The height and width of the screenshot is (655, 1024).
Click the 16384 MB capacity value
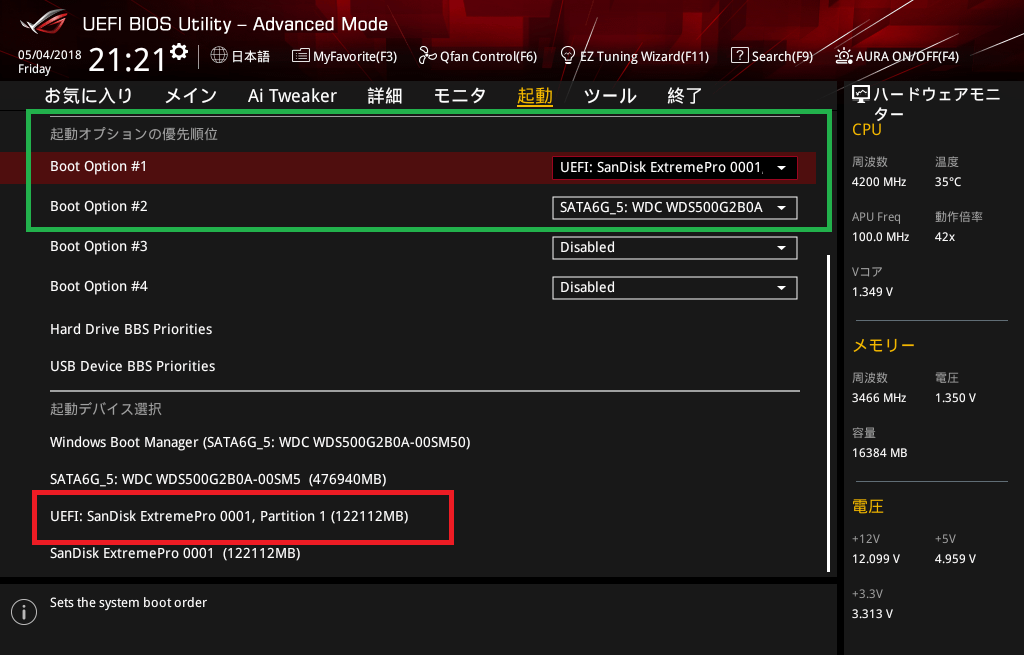click(x=880, y=453)
